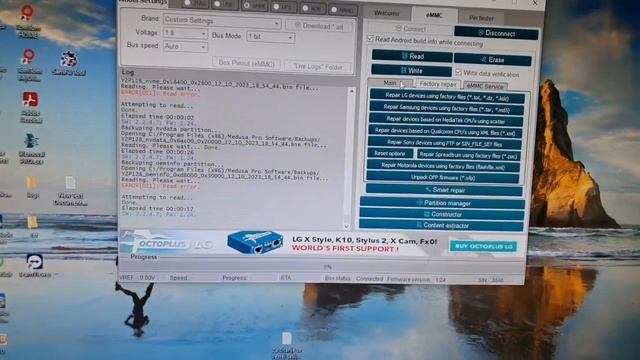The height and width of the screenshot is (360, 640).
Task: Click the greyed Connect button
Action: tap(411, 29)
